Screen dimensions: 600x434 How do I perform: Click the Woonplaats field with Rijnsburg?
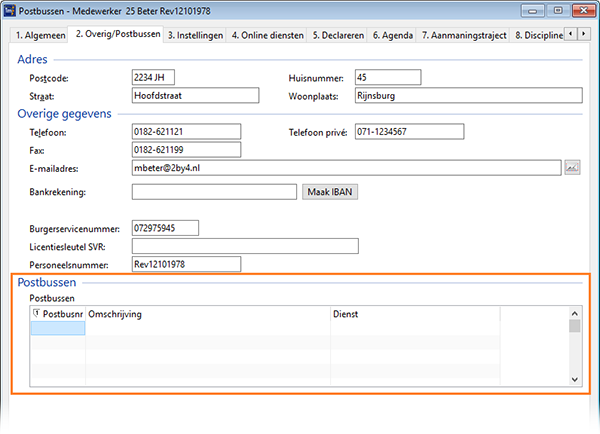[469, 95]
